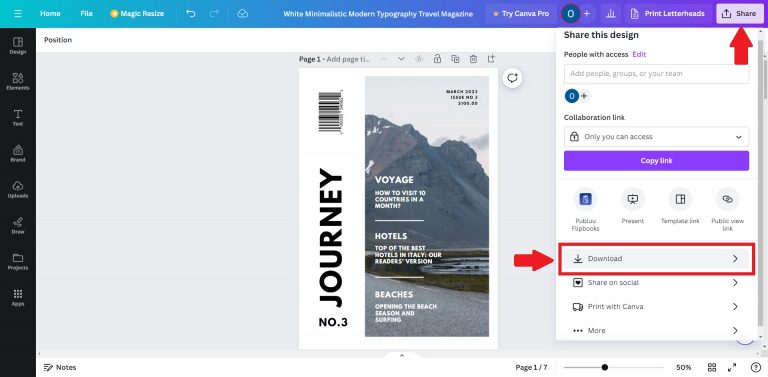Viewport: 768px width, 377px height.
Task: Click the Edit link for people with access
Action: [x=639, y=54]
